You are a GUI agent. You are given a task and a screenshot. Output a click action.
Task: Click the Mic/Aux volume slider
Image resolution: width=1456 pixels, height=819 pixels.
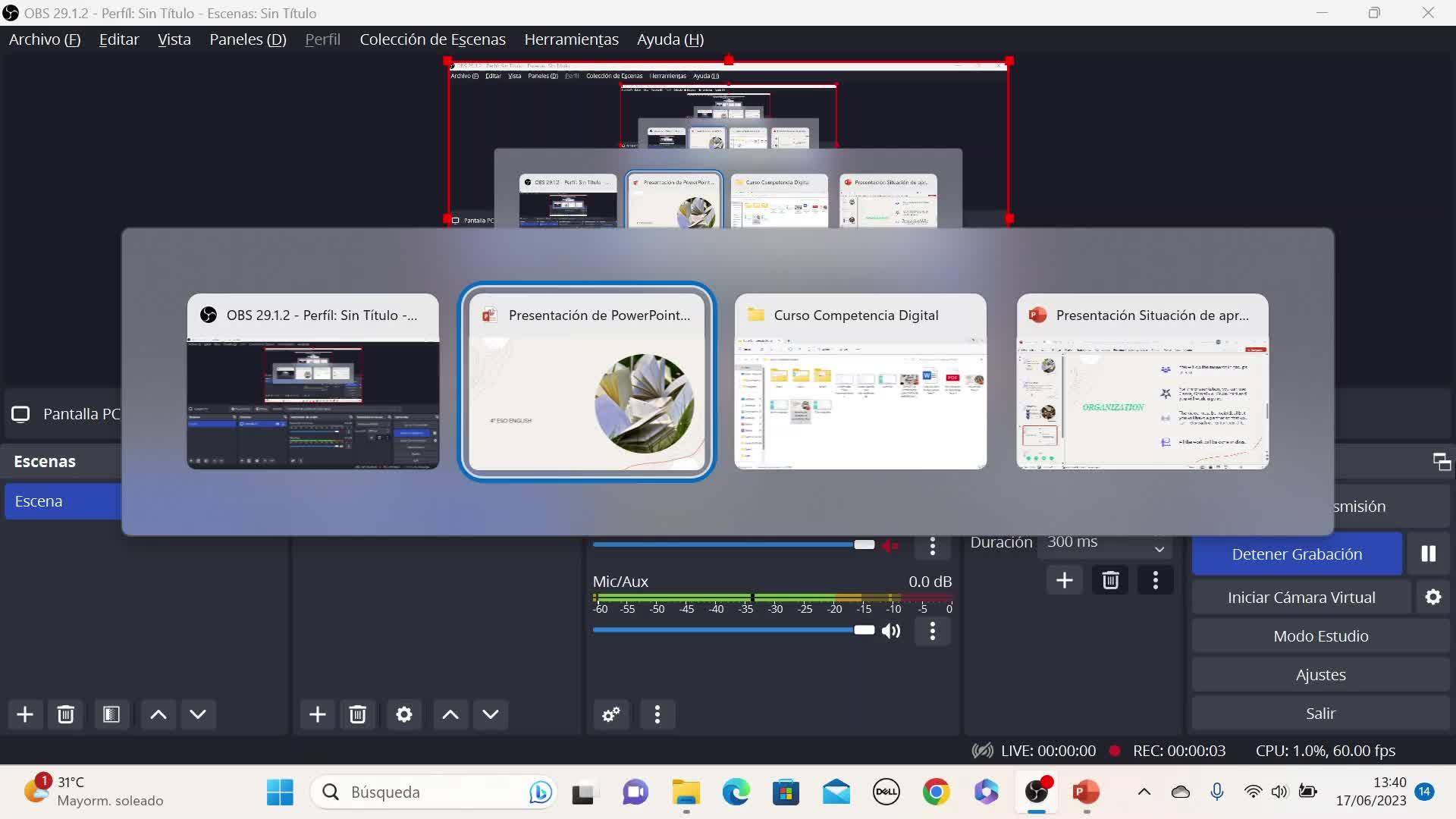[728, 630]
